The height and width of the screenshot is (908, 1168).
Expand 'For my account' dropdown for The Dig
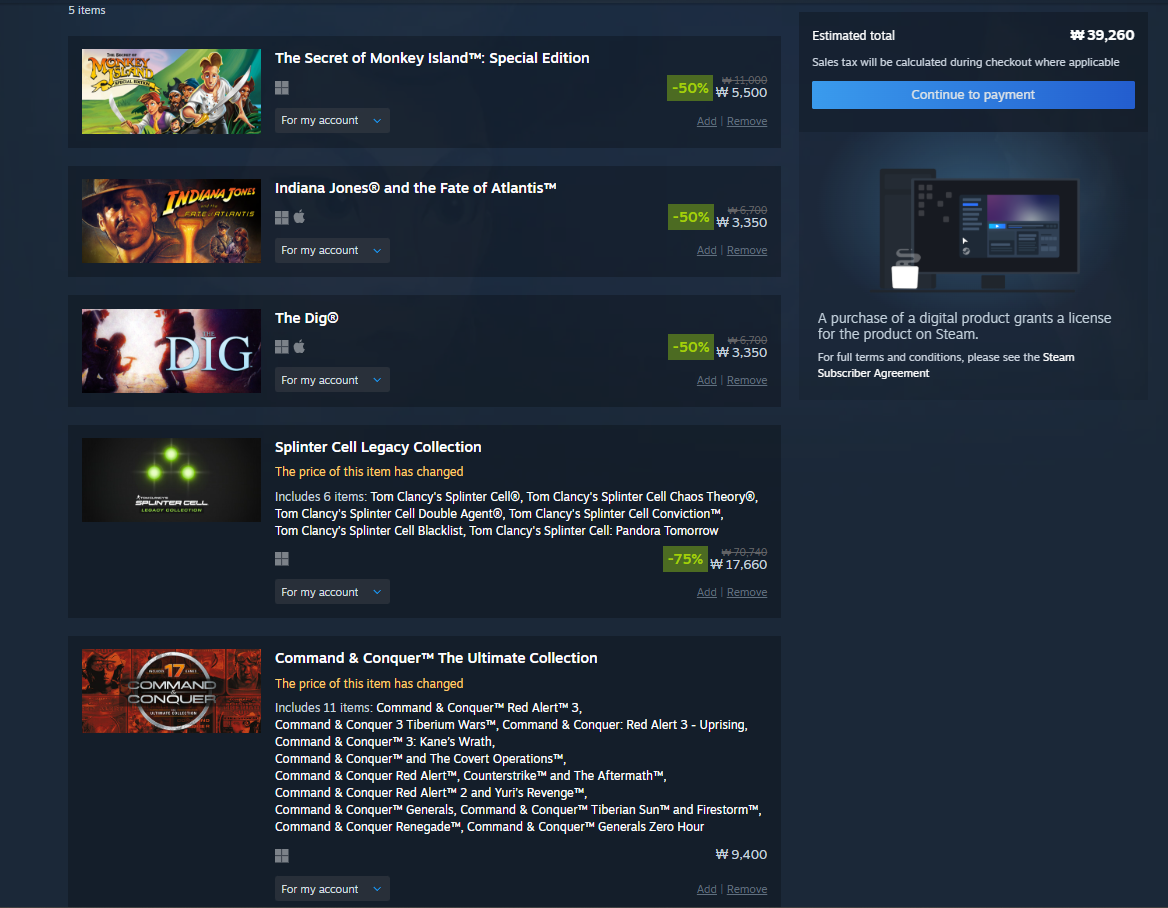pos(332,380)
